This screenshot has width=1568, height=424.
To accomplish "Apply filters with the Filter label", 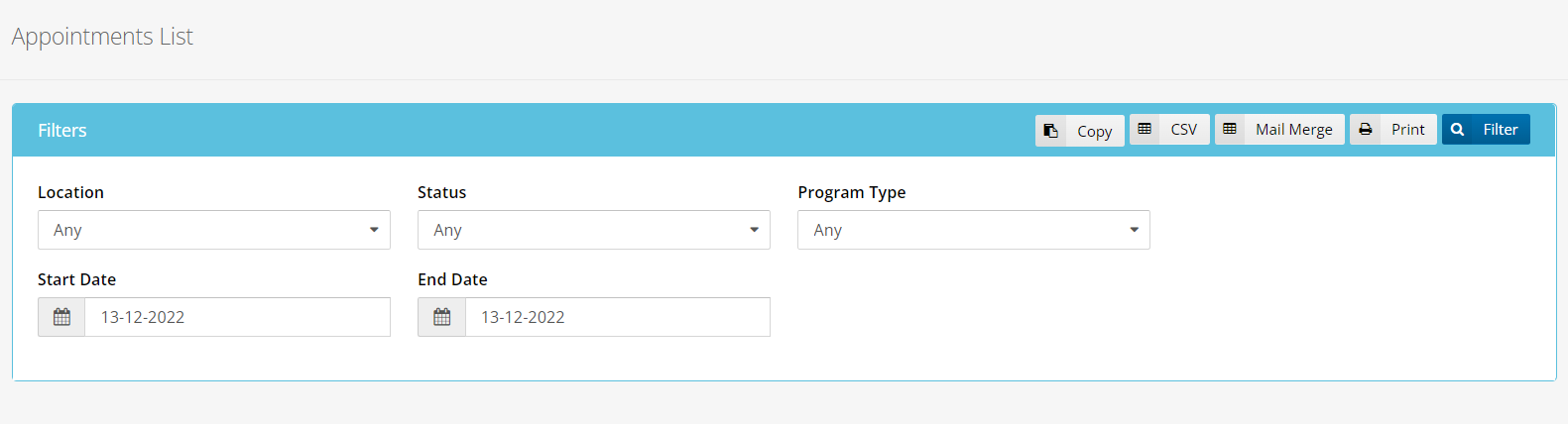I will pyautogui.click(x=1500, y=130).
